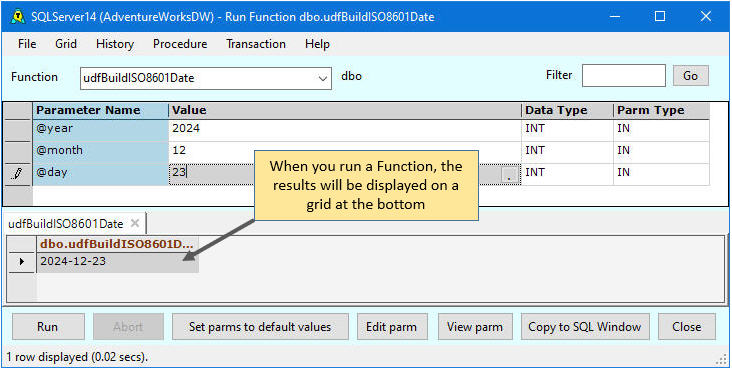This screenshot has height=370, width=732.
Task: Select the Data Type column header
Action: (x=567, y=111)
